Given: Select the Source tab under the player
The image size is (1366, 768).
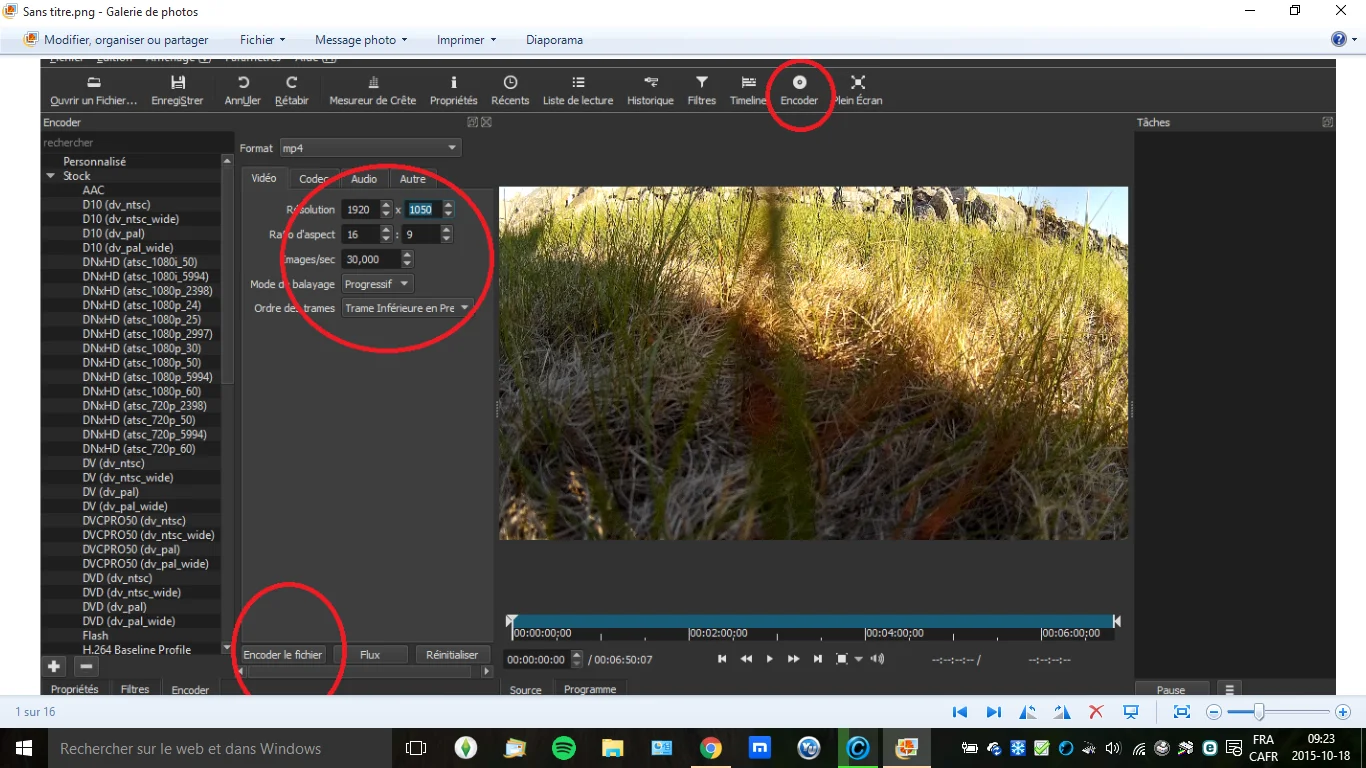Looking at the screenshot, I should (526, 689).
